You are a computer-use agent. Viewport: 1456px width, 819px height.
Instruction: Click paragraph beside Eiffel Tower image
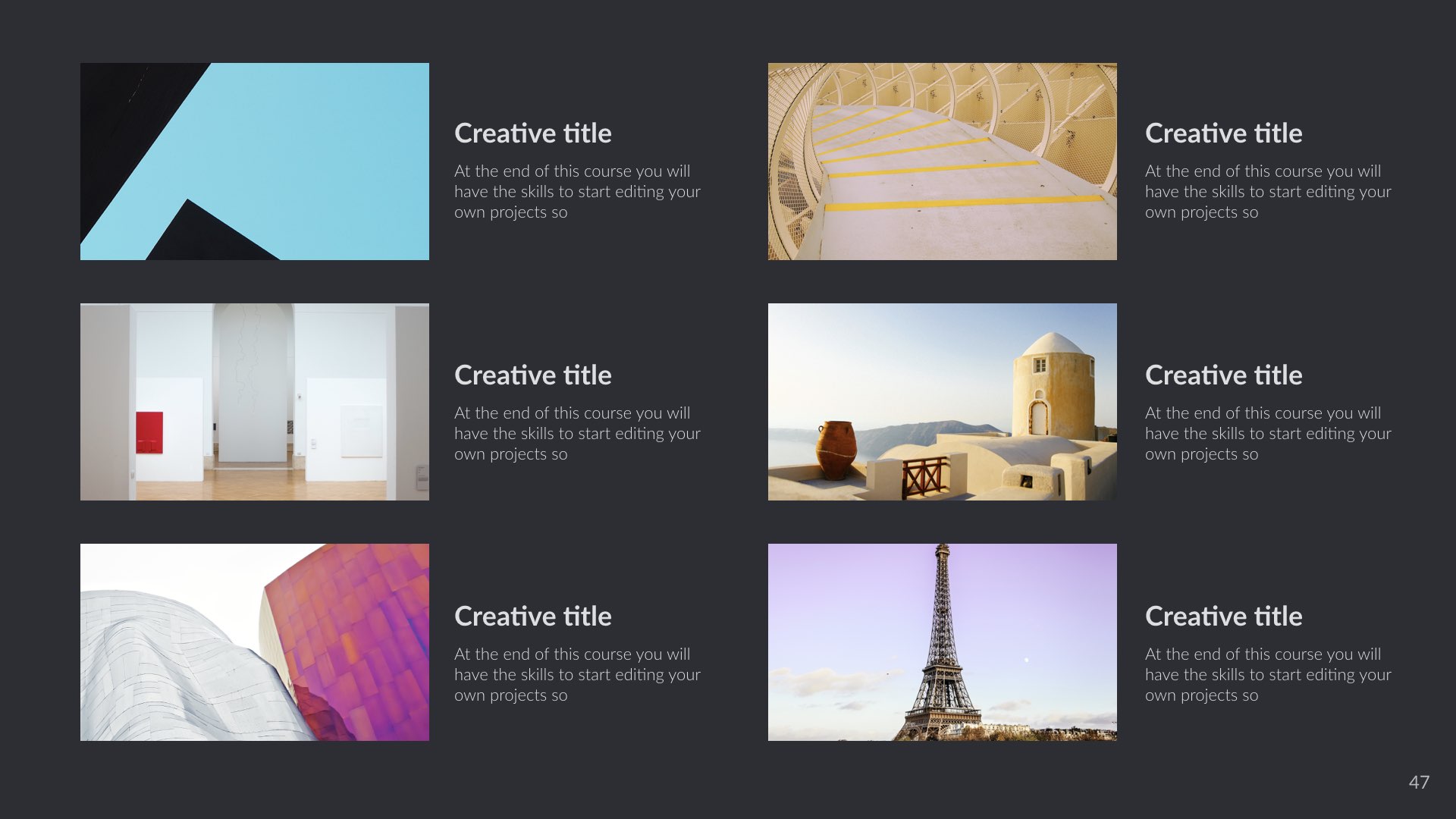[x=1268, y=674]
